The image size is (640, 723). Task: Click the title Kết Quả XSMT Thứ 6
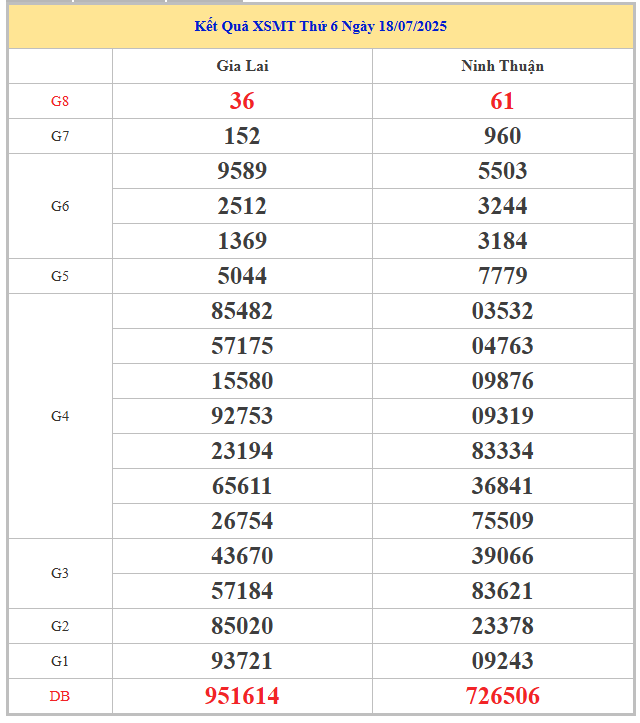320,26
